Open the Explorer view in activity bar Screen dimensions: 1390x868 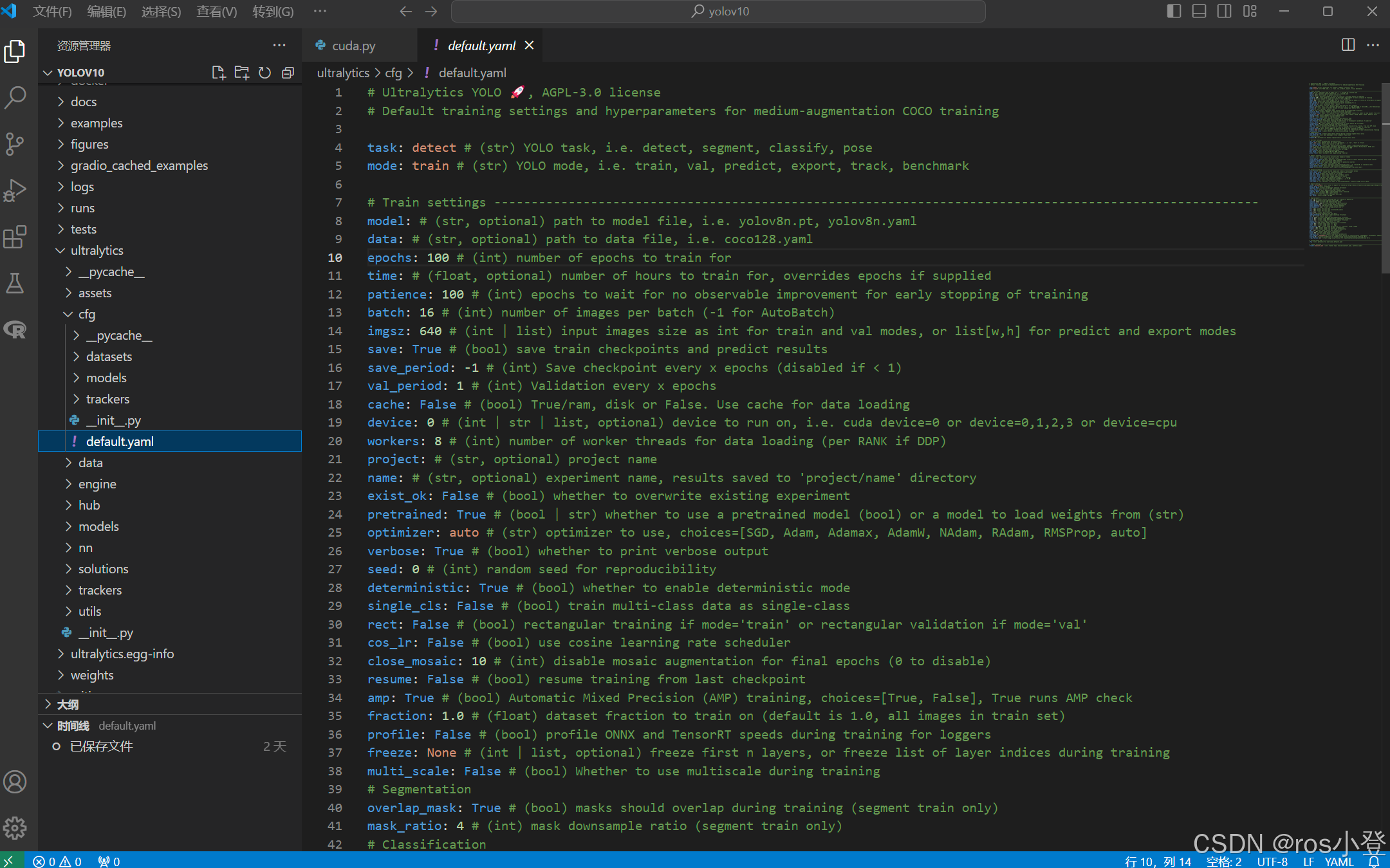pos(15,51)
